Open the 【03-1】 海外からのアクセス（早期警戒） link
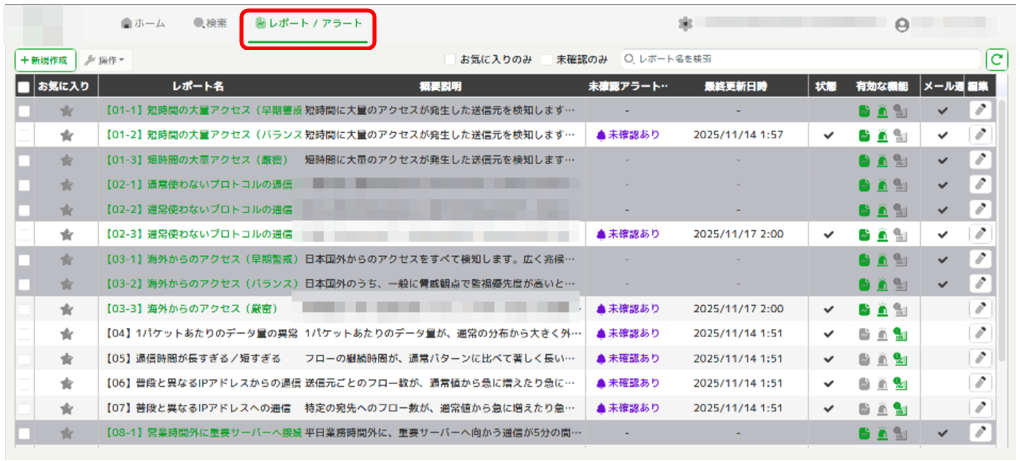 point(202,260)
